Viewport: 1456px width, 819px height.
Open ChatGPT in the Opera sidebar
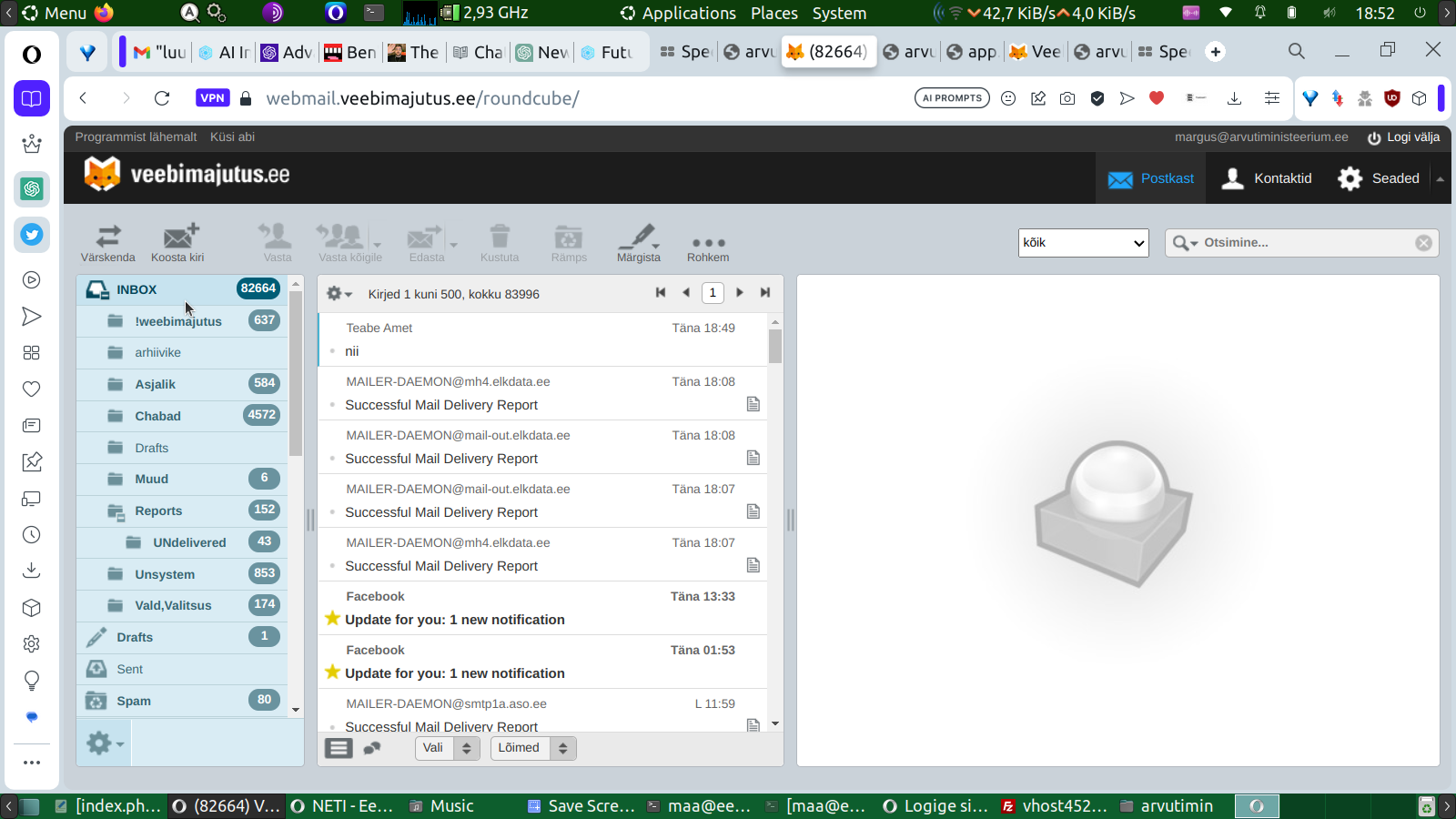tap(32, 188)
